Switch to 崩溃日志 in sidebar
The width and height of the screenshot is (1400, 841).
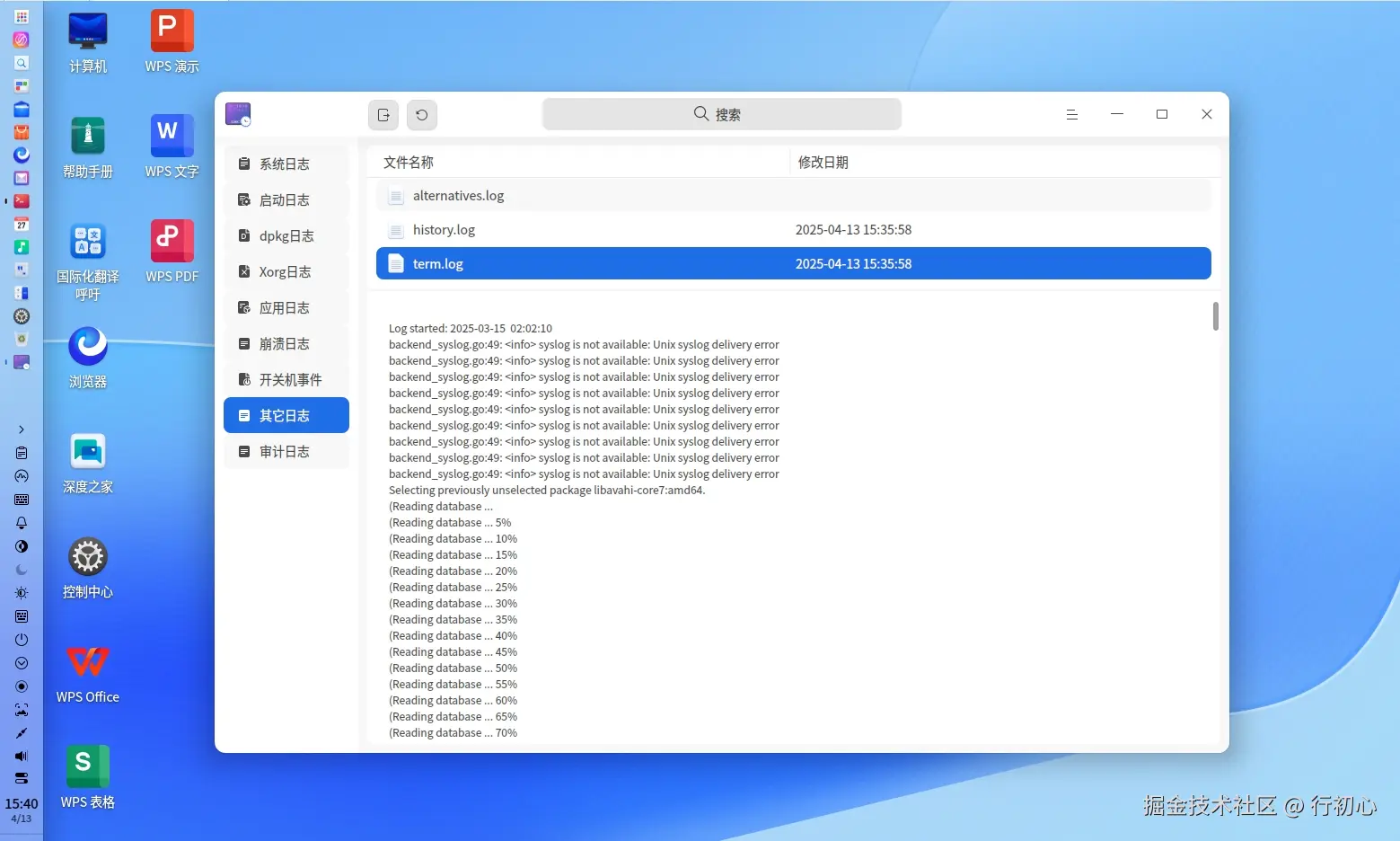pyautogui.click(x=286, y=343)
